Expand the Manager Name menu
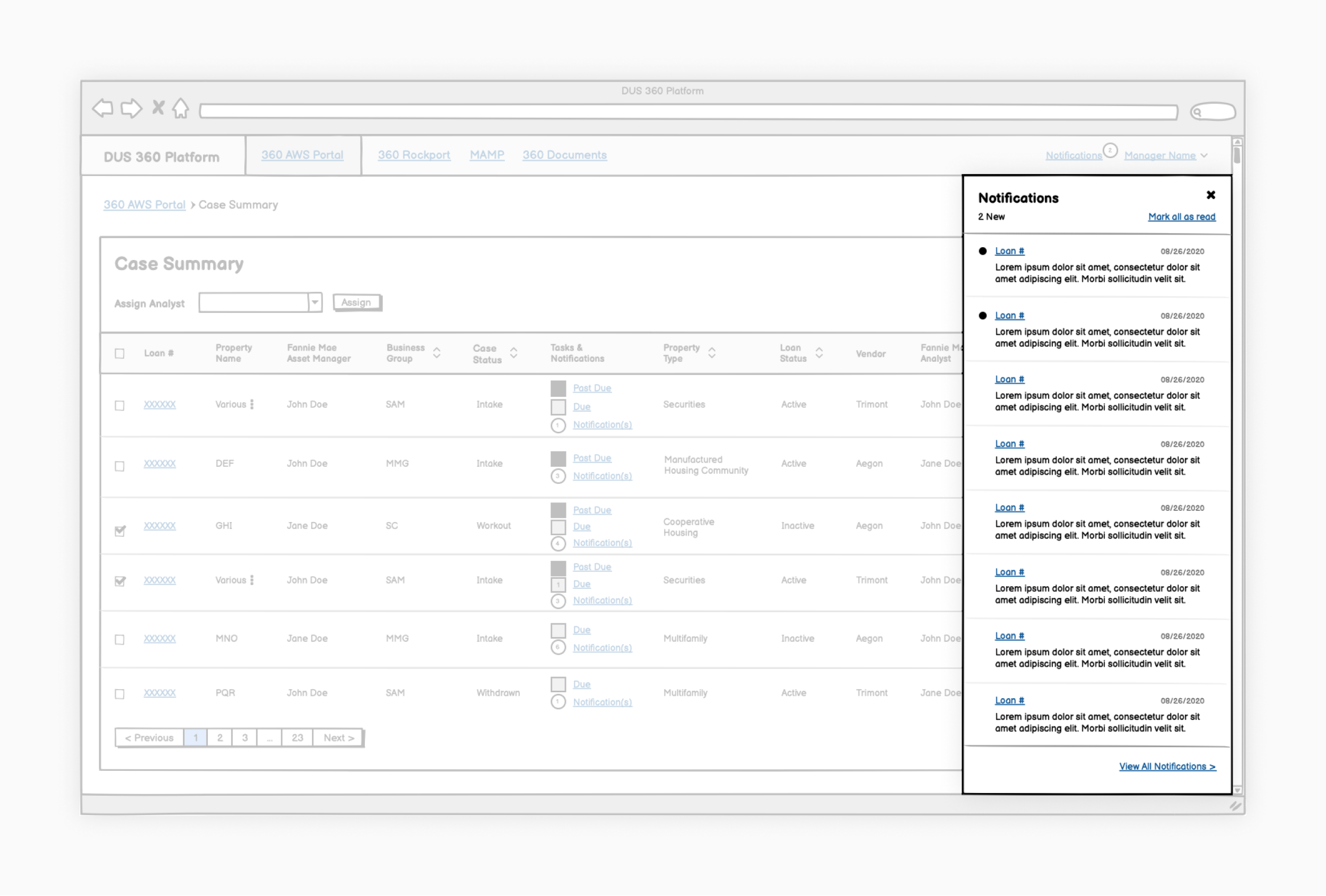 click(1204, 155)
